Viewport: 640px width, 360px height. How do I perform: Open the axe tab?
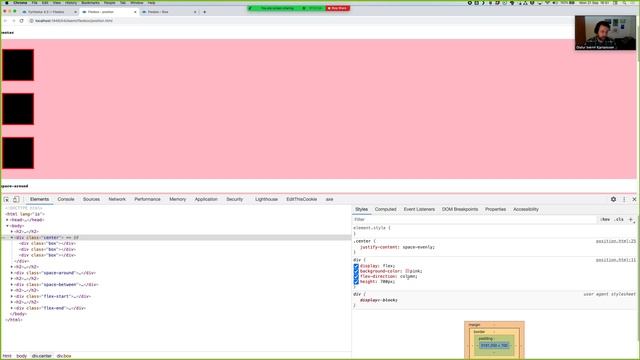coord(329,199)
